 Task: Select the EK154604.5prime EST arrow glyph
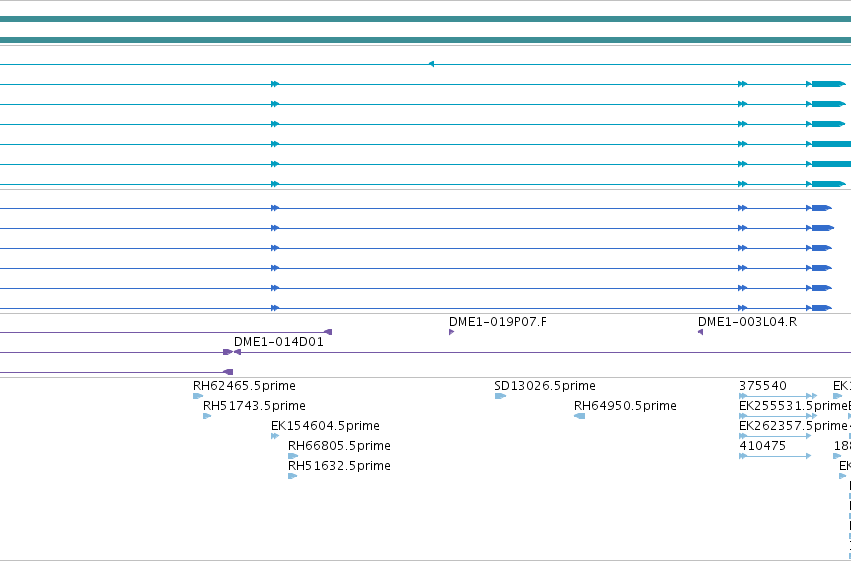pyautogui.click(x=275, y=436)
